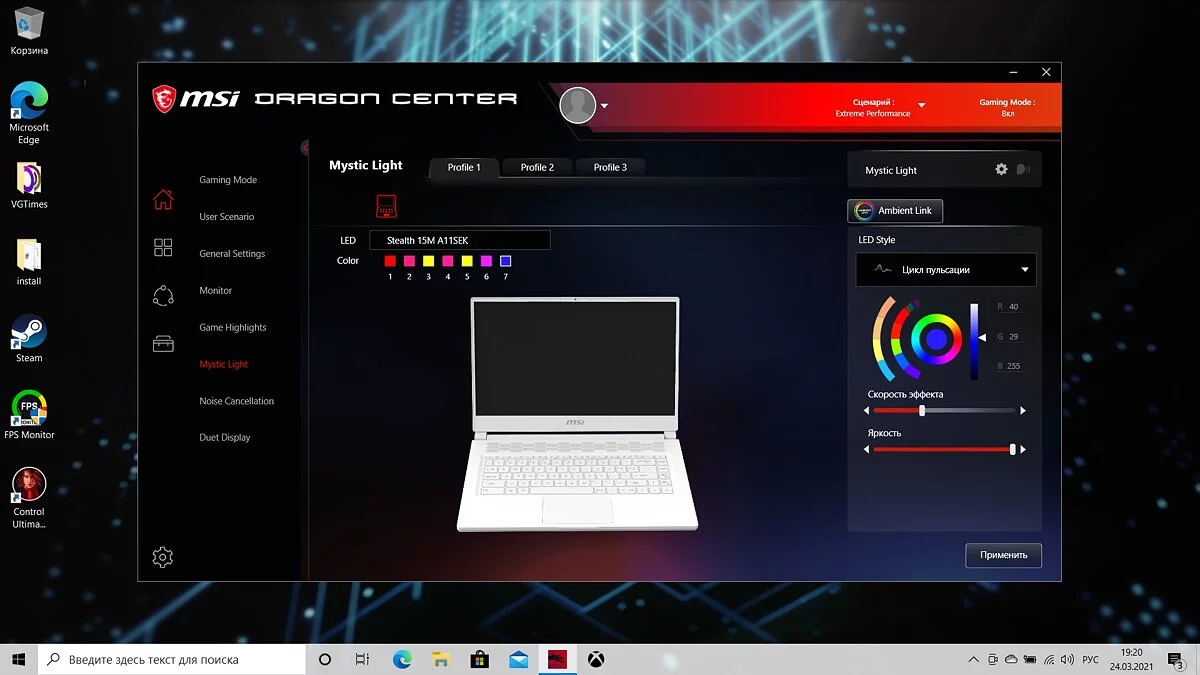Expand the Scenario dropdown arrow
1200x675 pixels.
click(x=922, y=105)
